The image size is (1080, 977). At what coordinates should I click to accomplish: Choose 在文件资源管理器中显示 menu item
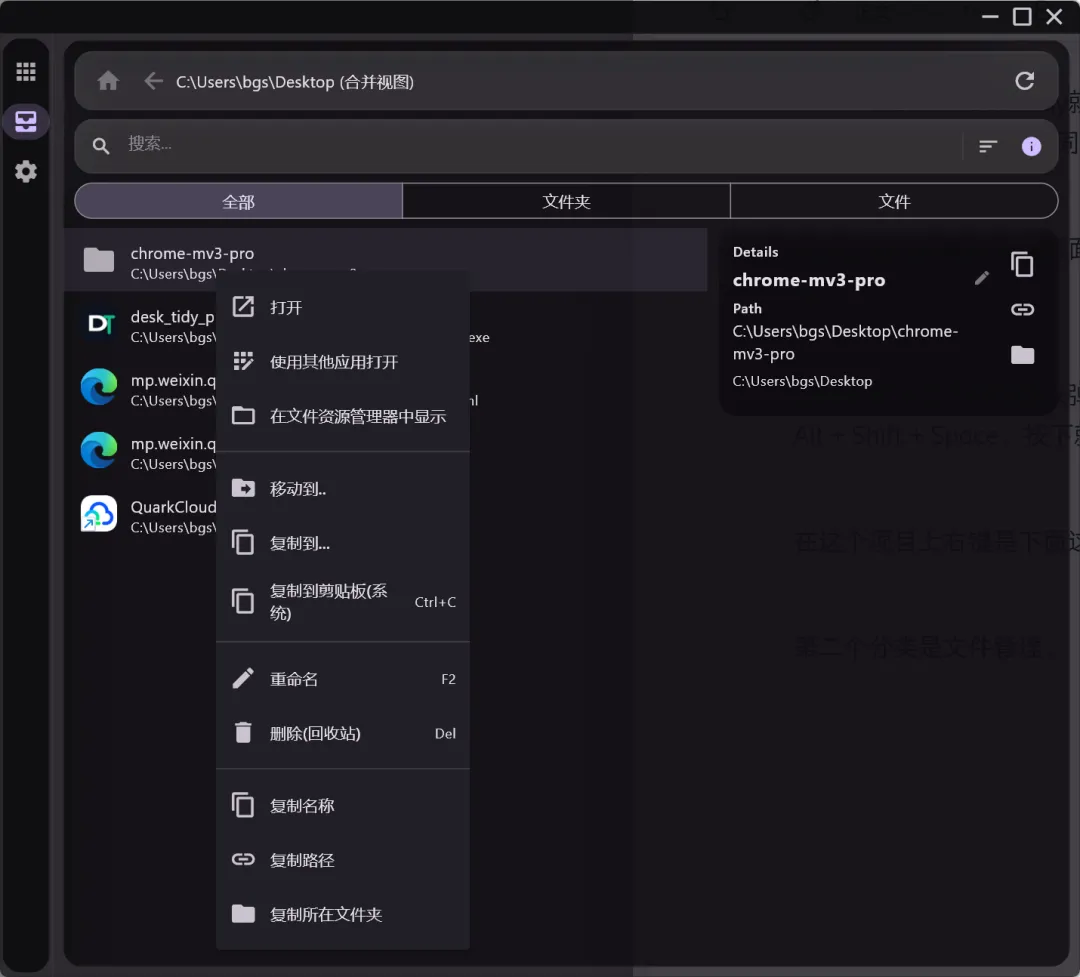point(343,416)
